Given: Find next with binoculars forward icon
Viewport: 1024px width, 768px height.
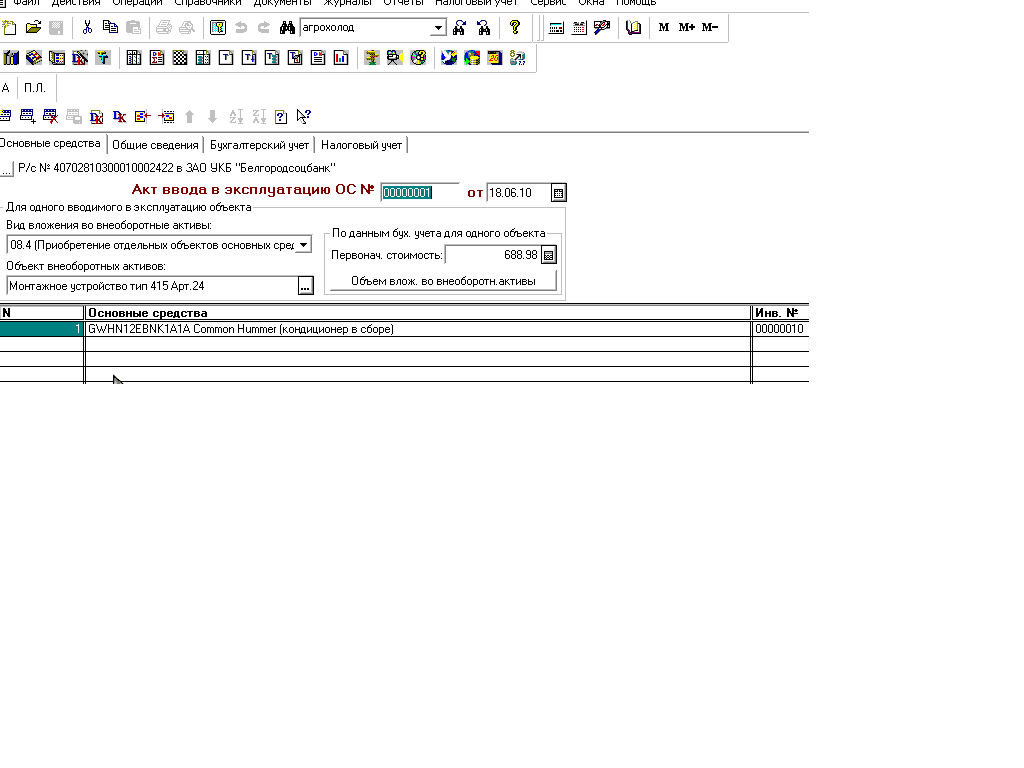Looking at the screenshot, I should pyautogui.click(x=460, y=27).
